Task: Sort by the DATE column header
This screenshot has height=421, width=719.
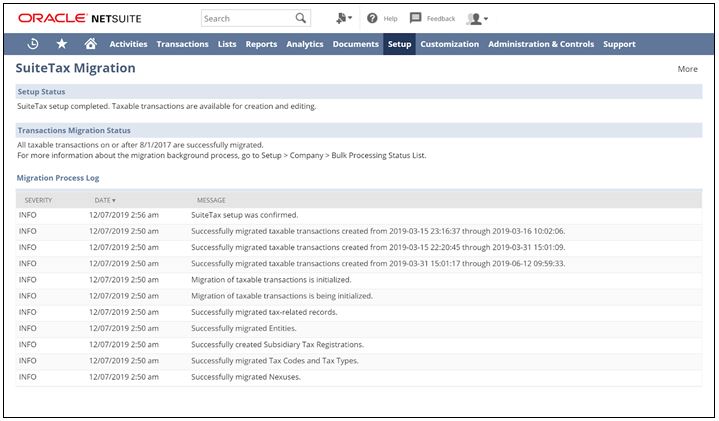Action: coord(105,200)
